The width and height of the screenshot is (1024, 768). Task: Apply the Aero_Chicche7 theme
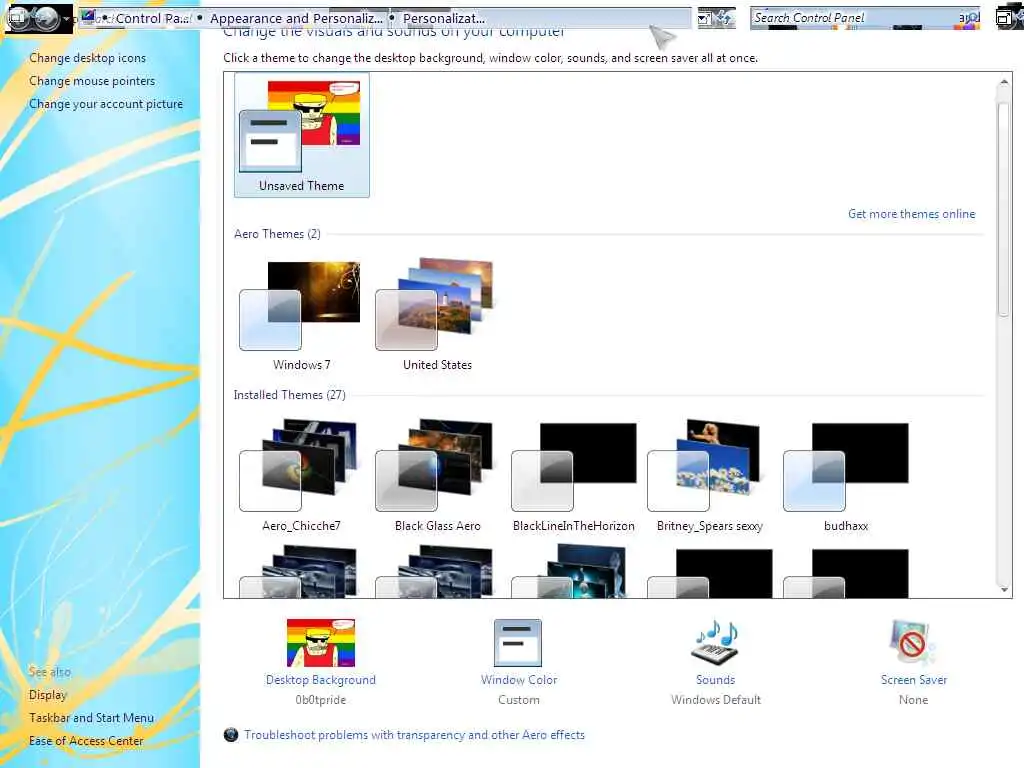tap(301, 476)
